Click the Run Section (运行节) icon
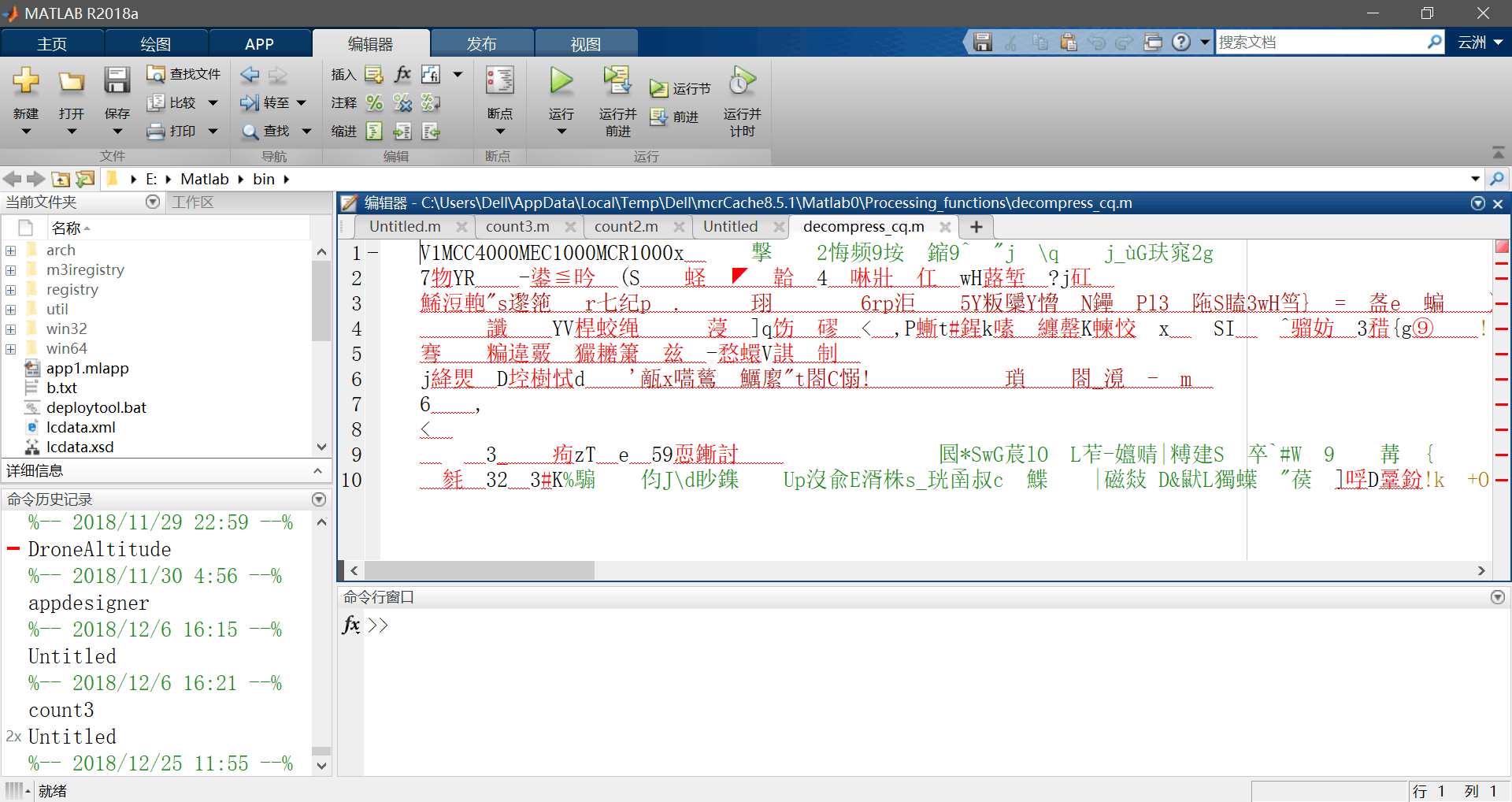1512x802 pixels. coord(658,88)
